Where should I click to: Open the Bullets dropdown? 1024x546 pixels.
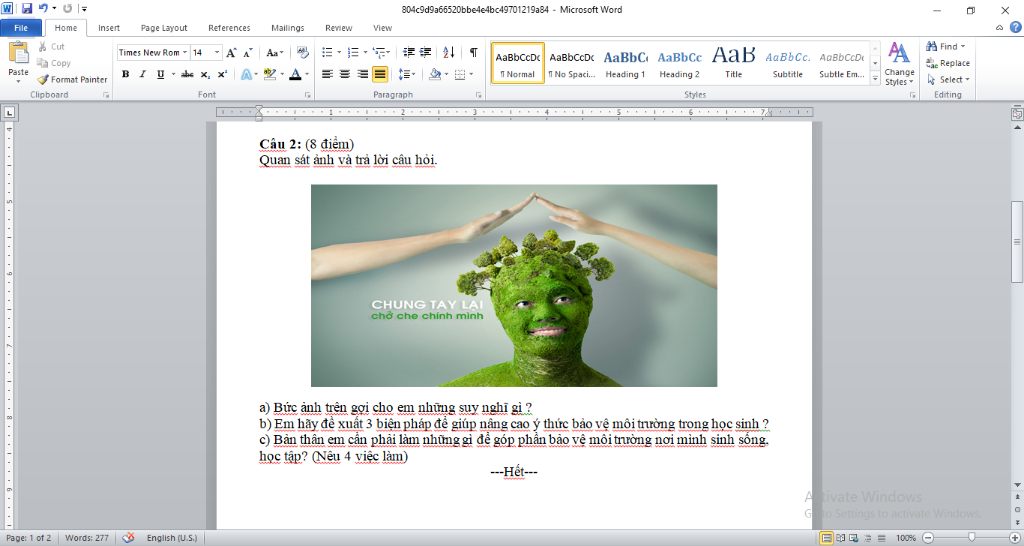click(x=339, y=52)
